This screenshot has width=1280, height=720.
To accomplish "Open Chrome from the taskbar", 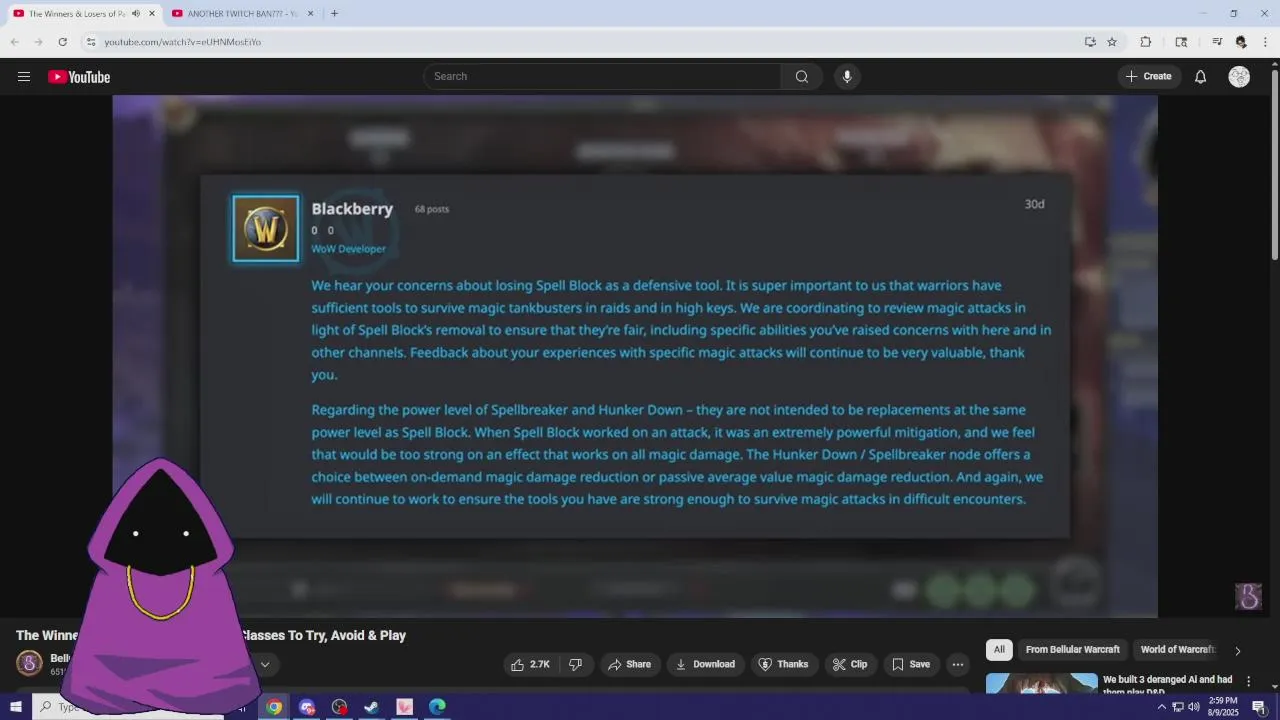I will coord(274,707).
